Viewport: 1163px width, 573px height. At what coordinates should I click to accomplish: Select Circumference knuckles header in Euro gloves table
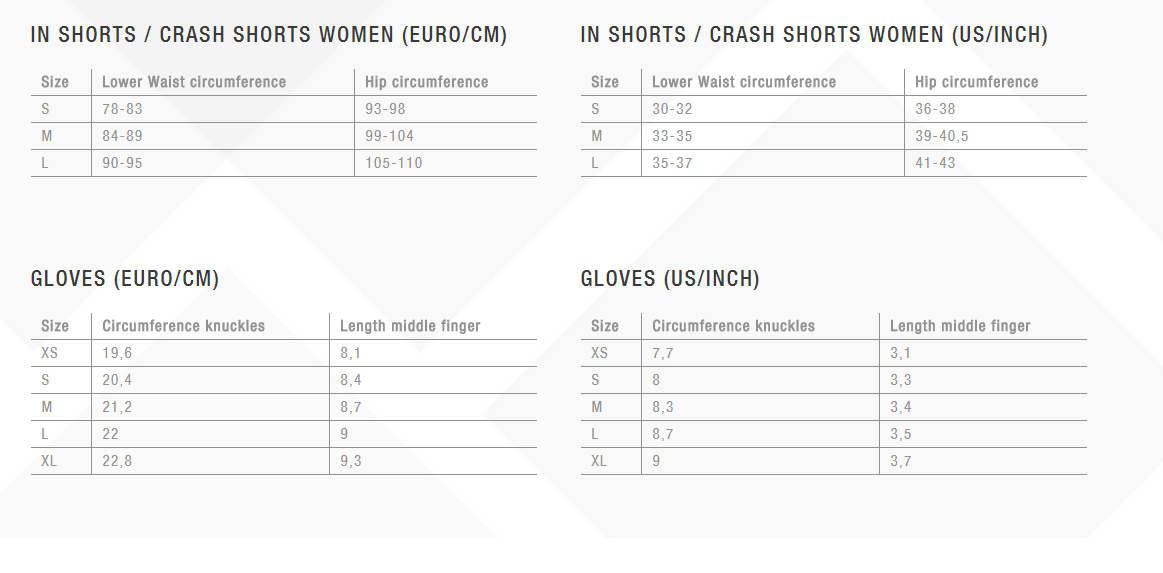183,326
